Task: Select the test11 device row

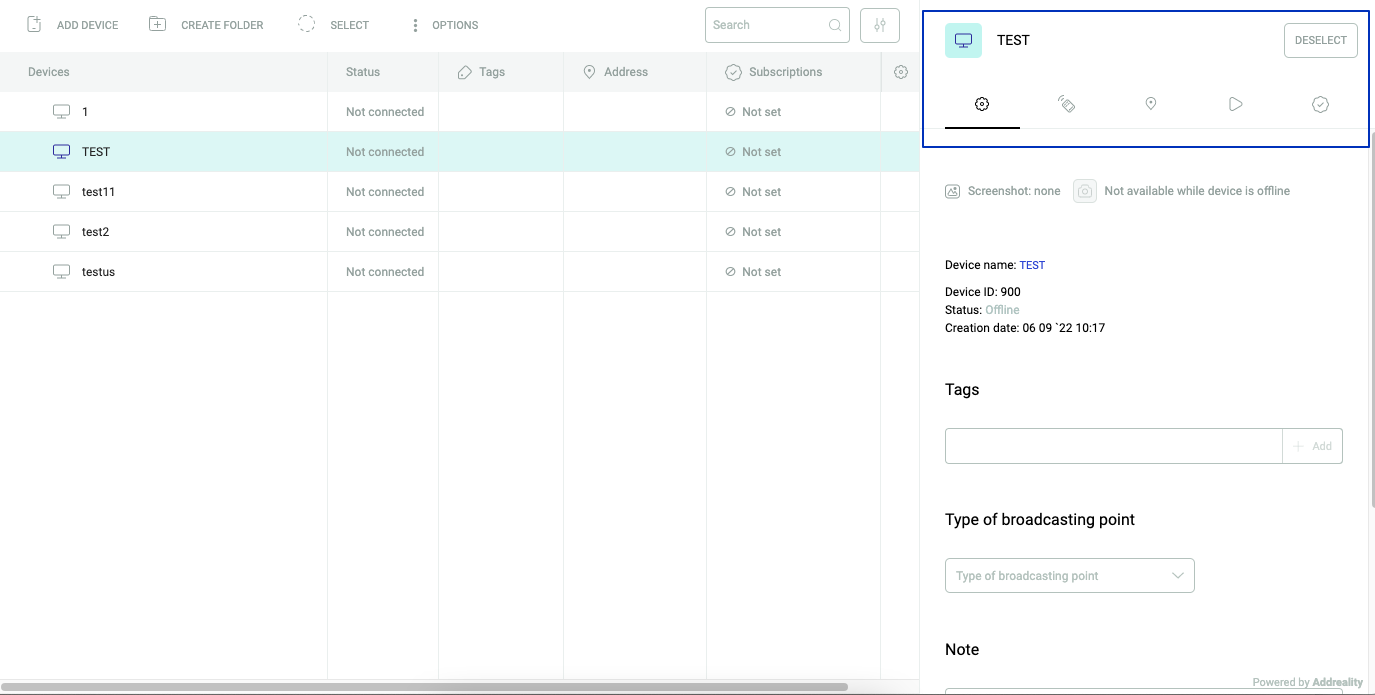Action: pyautogui.click(x=459, y=192)
